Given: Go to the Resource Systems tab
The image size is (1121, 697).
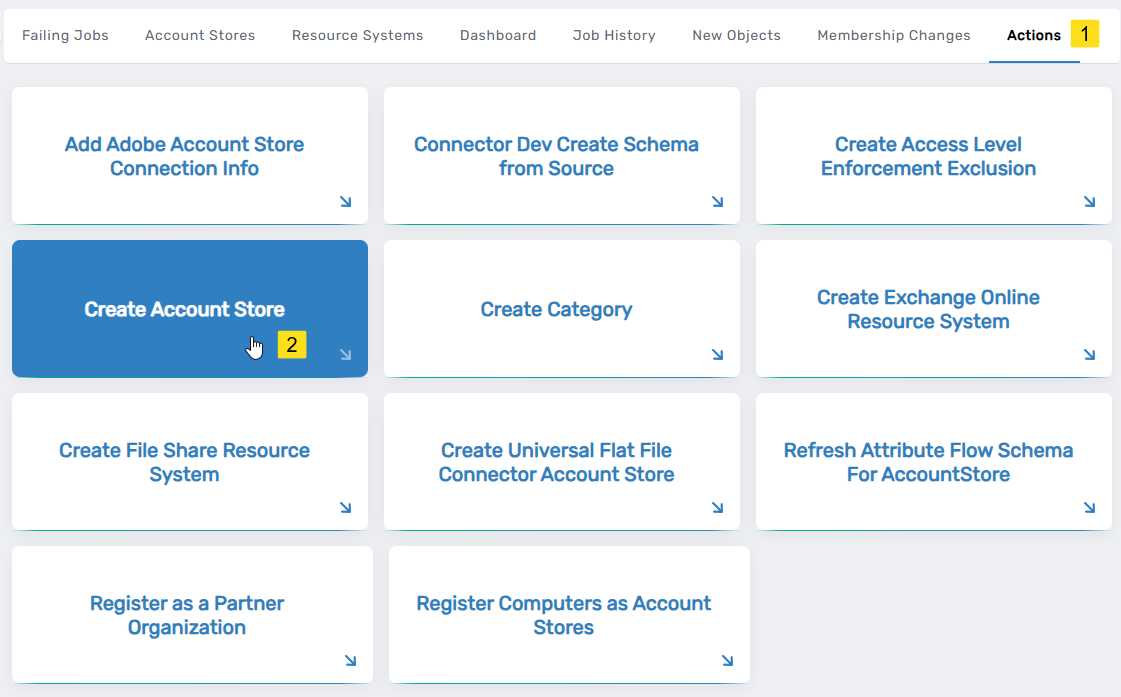Looking at the screenshot, I should 357,35.
